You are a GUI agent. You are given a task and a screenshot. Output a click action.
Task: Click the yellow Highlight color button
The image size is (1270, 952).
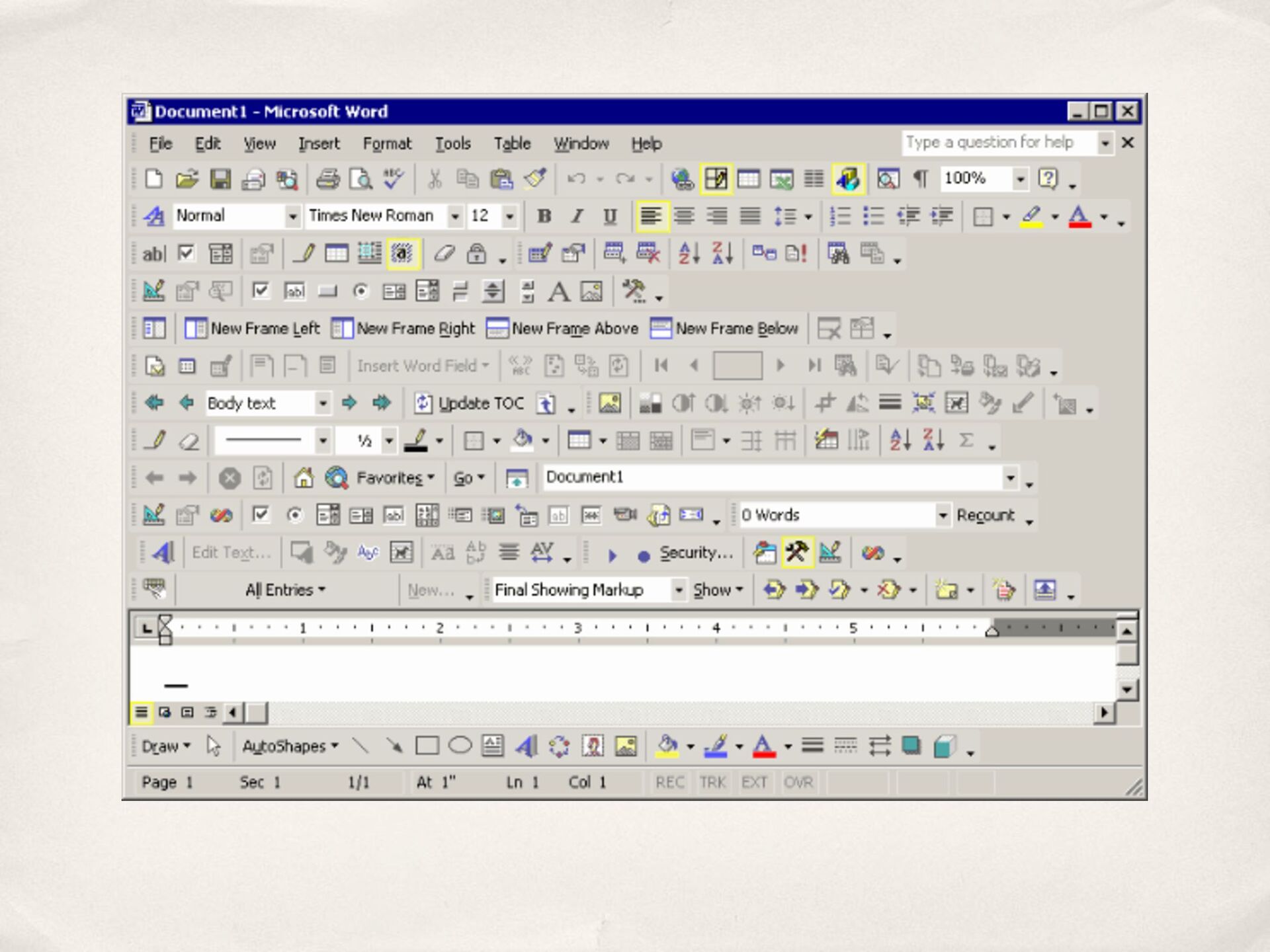point(1031,216)
